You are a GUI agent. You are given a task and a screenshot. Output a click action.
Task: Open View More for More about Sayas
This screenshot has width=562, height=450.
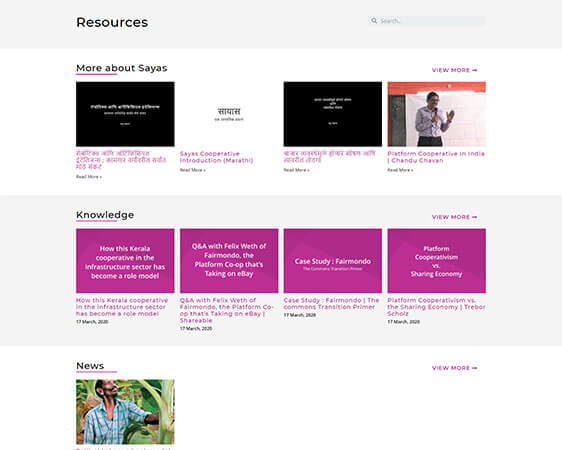pos(454,70)
